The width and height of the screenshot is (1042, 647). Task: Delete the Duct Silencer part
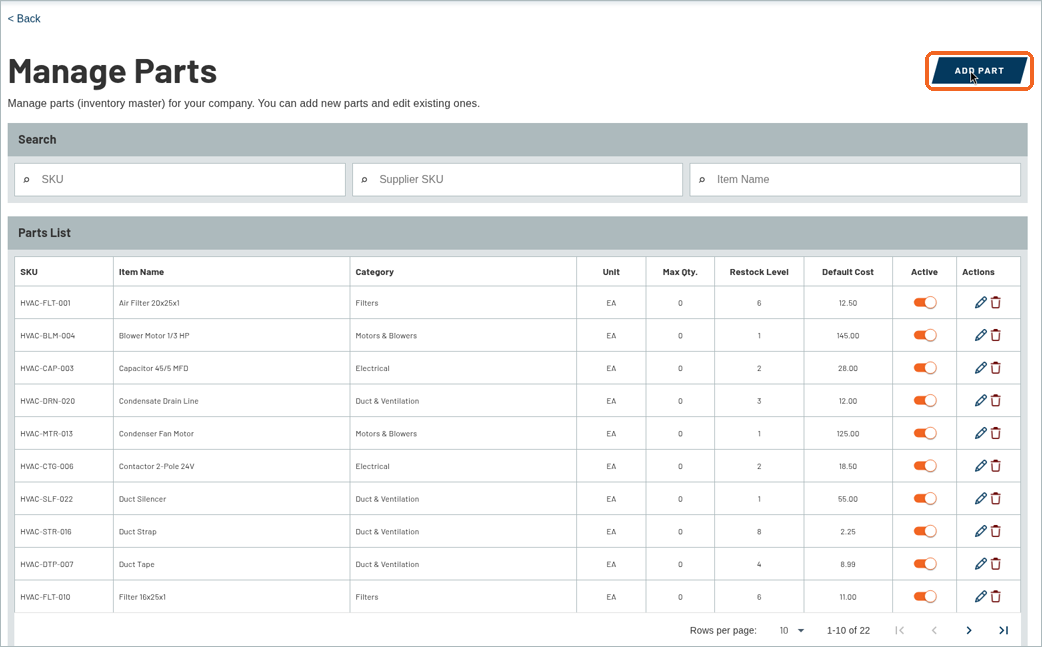995,498
